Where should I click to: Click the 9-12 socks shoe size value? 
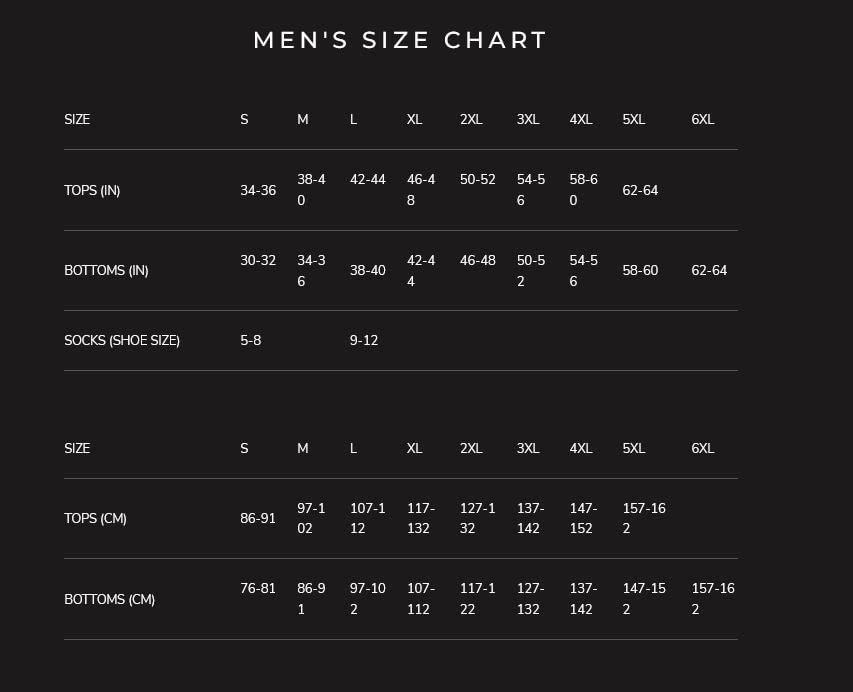[364, 340]
